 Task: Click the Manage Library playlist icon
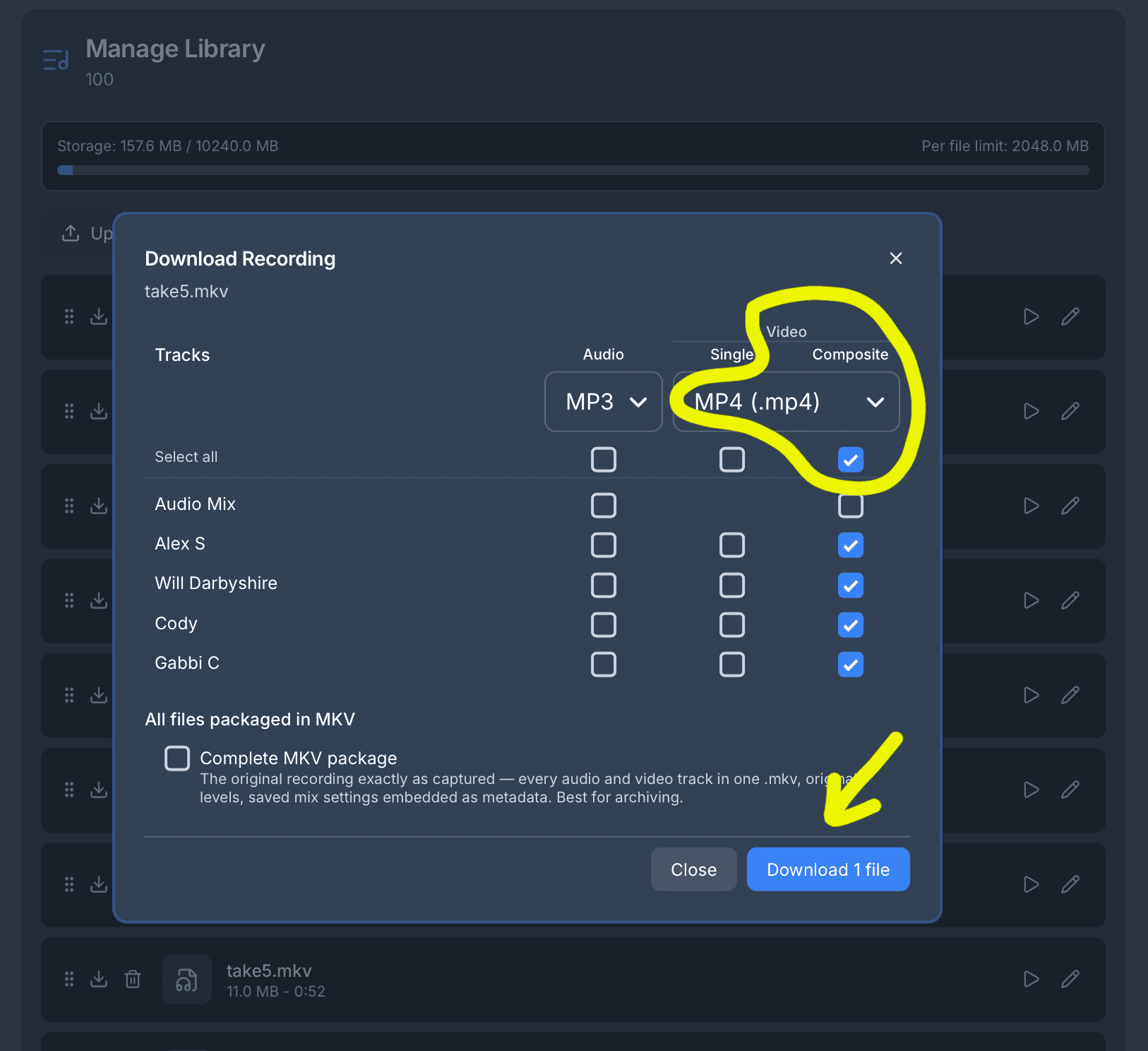[56, 60]
